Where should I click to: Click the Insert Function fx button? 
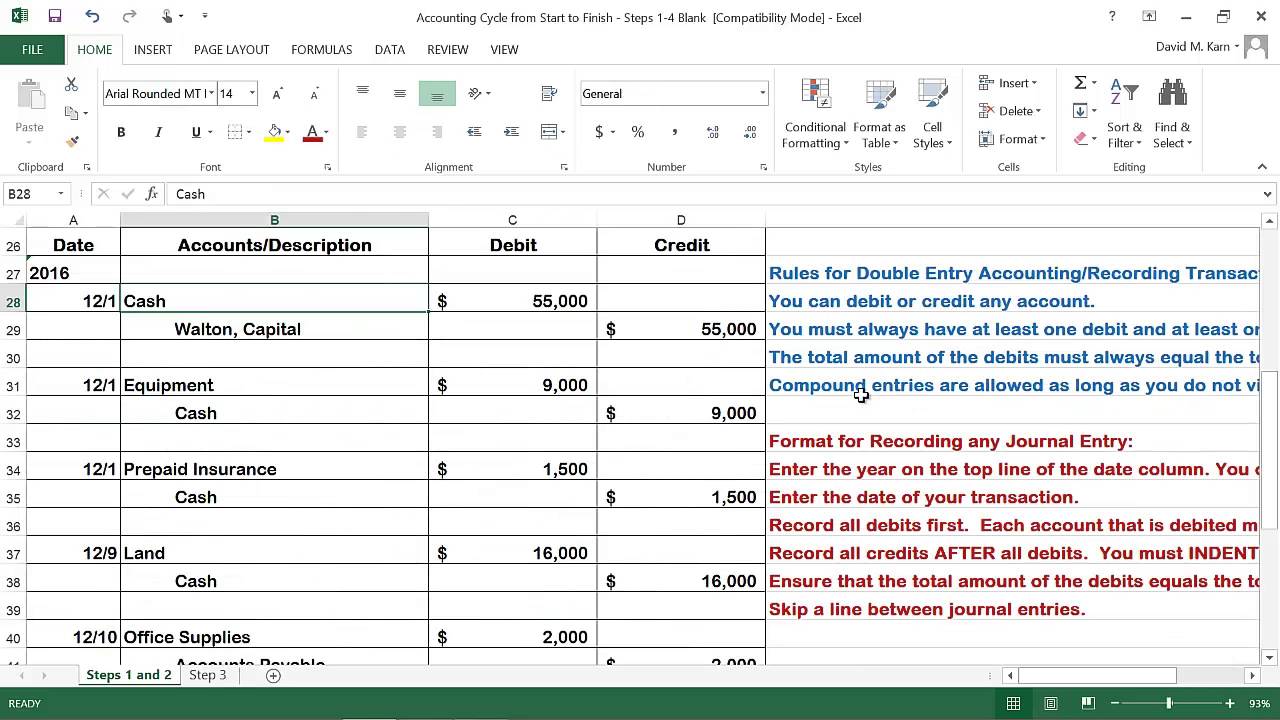point(152,194)
